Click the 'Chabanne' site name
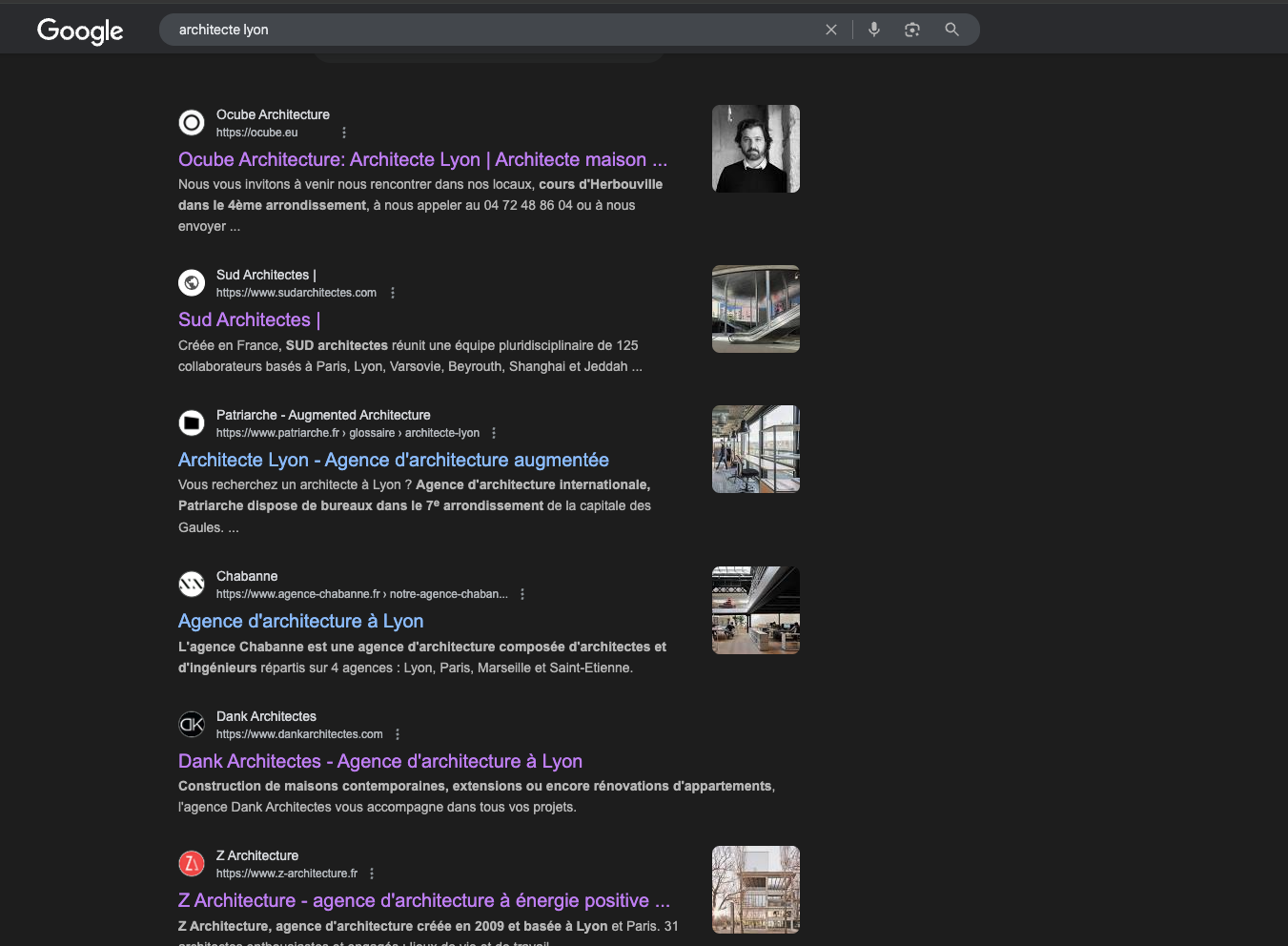 247,576
